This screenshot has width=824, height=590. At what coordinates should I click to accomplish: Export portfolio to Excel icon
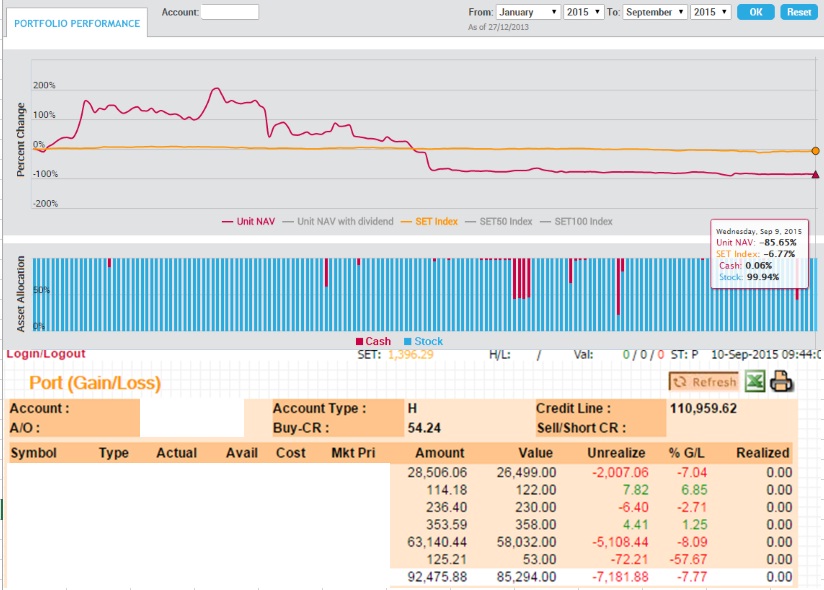click(x=755, y=381)
